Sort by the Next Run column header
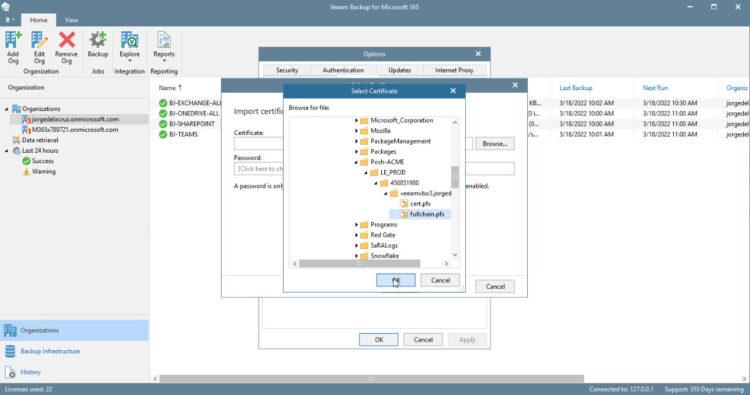 (x=655, y=88)
